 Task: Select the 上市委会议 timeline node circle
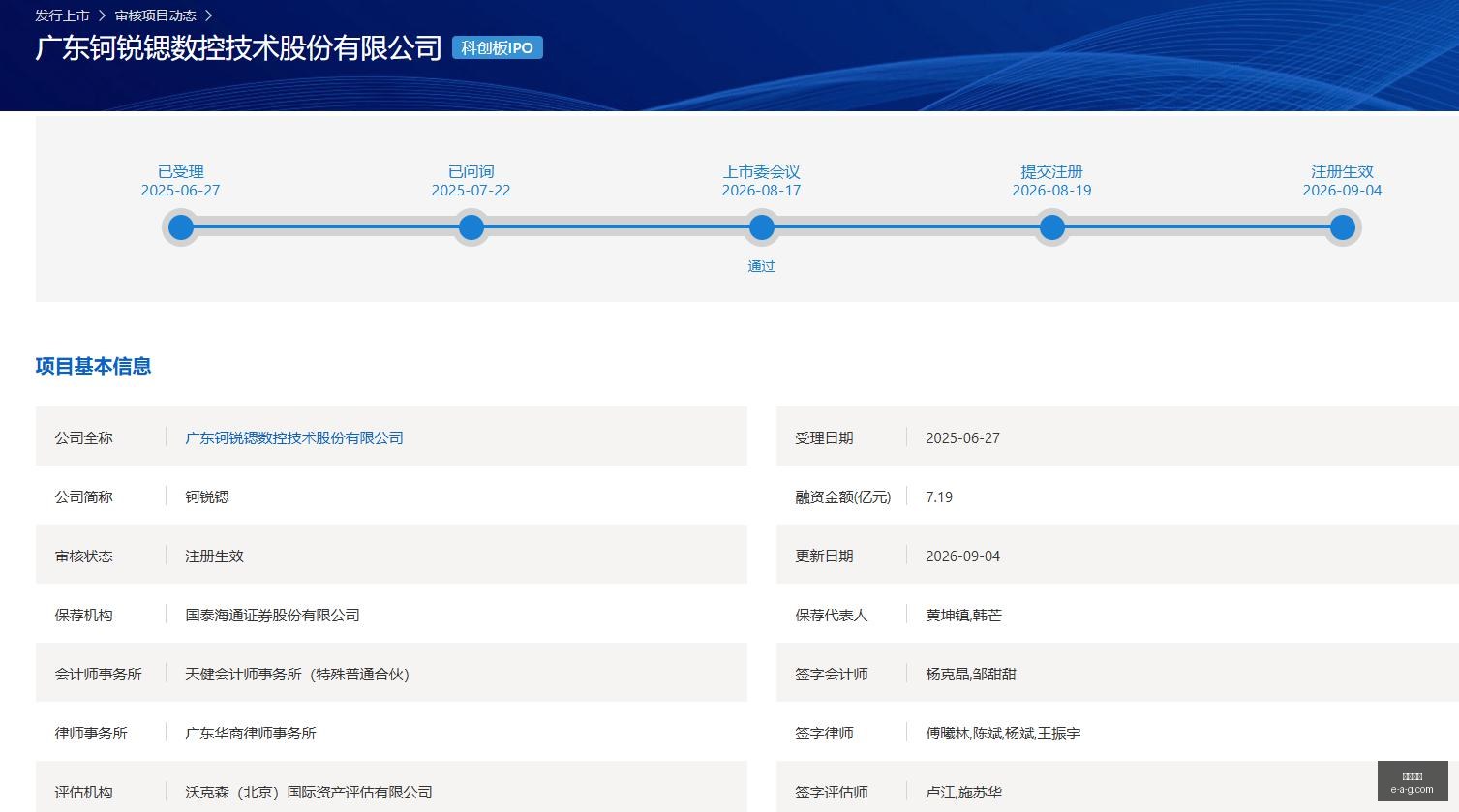[x=762, y=227]
